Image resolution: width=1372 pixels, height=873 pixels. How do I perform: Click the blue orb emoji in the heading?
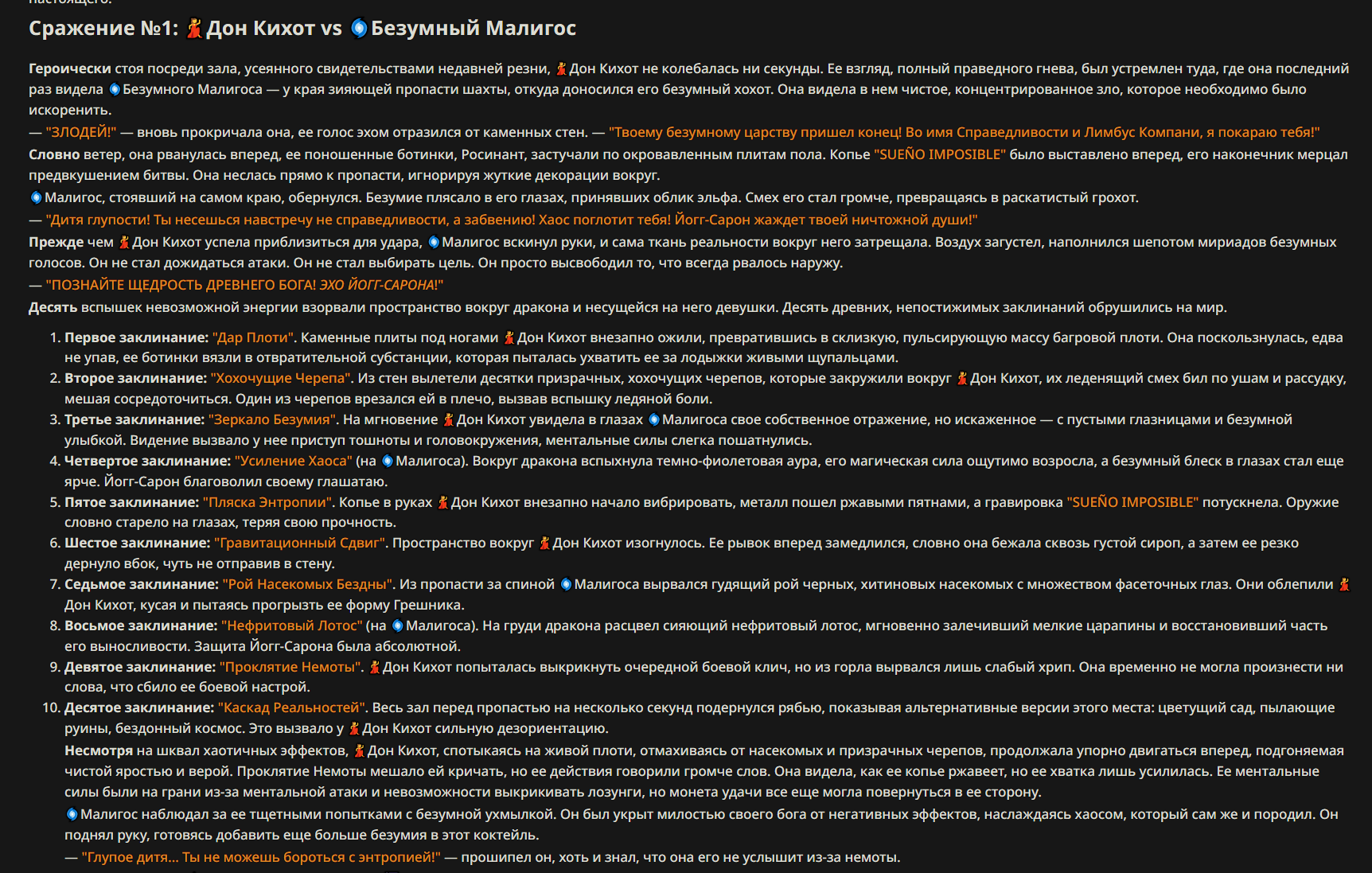[x=359, y=29]
